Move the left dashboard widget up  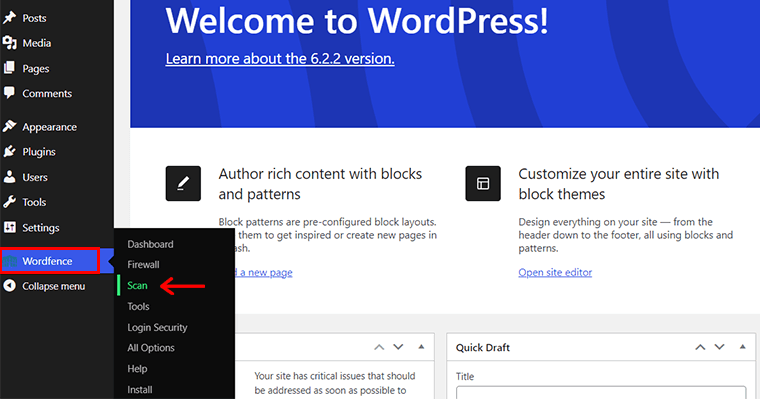[379, 347]
